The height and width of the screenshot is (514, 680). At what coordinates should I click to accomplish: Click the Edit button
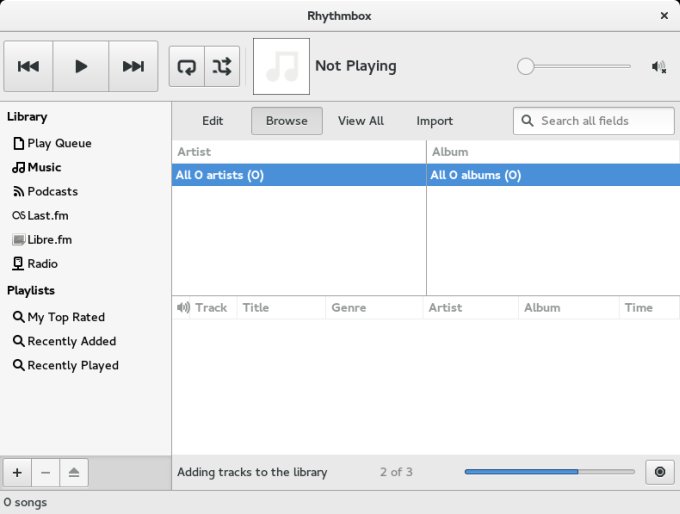pos(212,121)
